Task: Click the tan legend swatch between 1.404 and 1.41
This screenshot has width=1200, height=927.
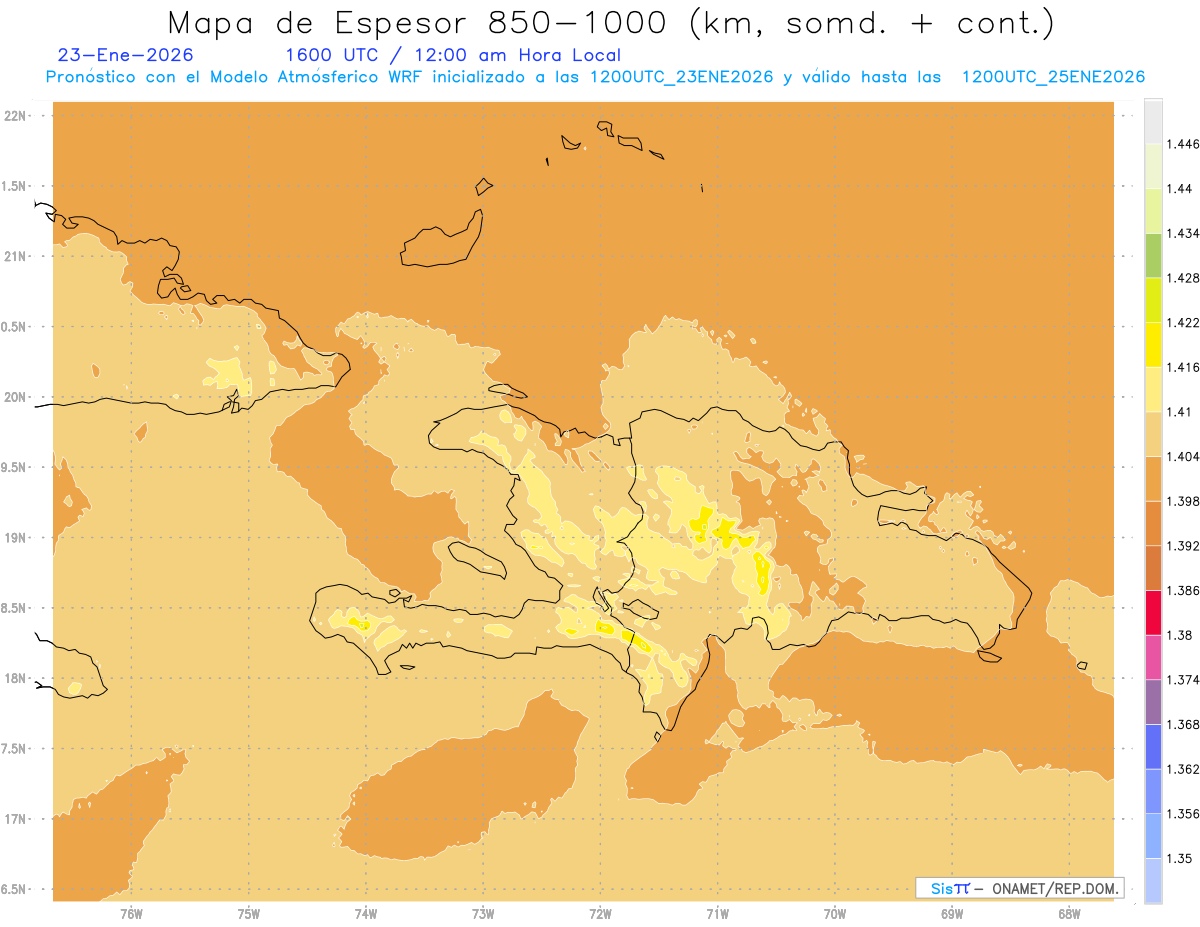Action: click(x=1153, y=434)
